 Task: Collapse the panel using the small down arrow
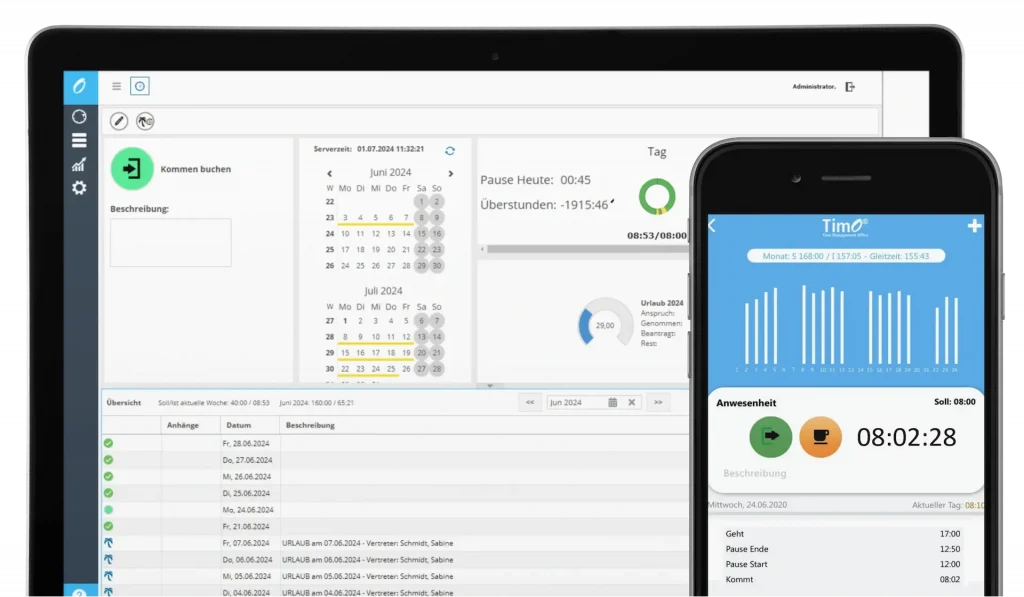coord(489,385)
